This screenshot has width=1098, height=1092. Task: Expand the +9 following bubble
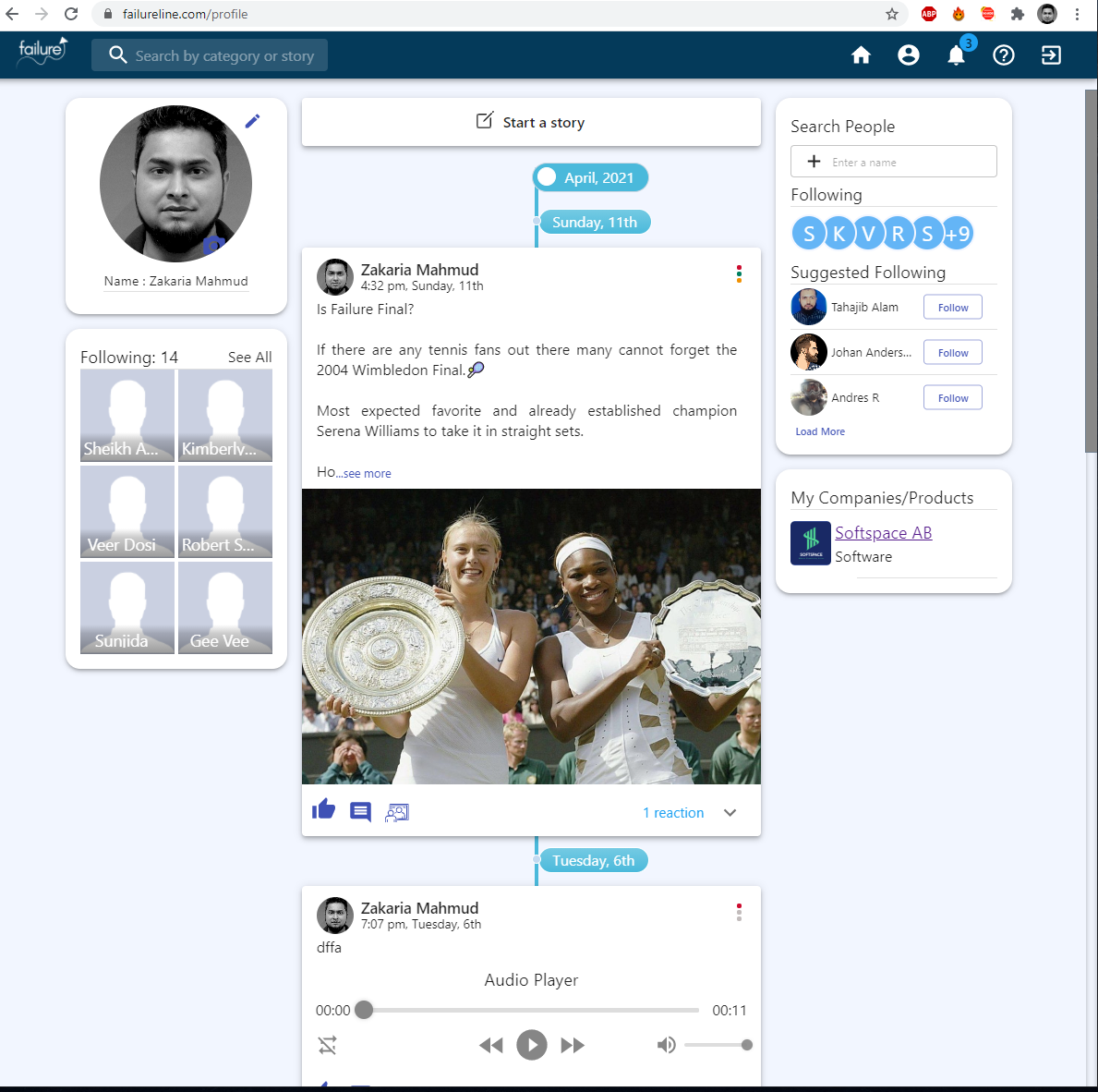click(x=958, y=233)
